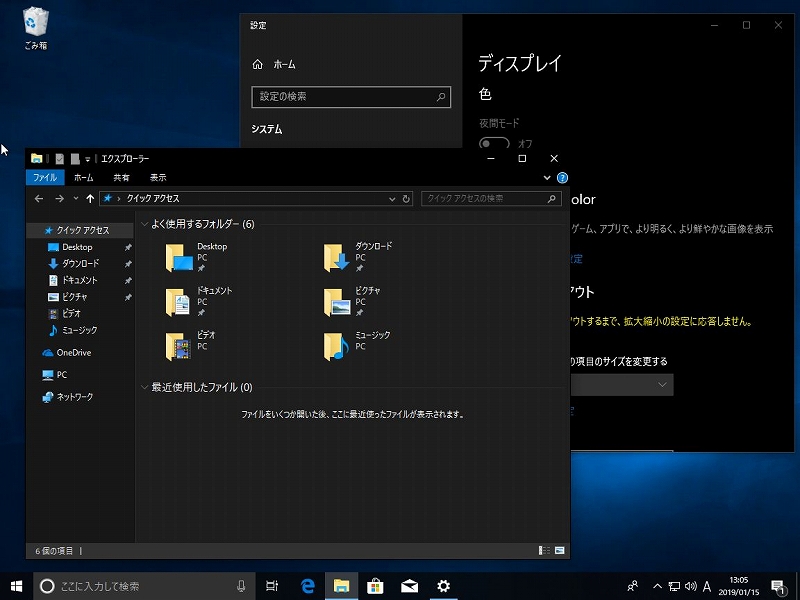Click the up-arrow navigation button in Explorer
This screenshot has height=600, width=800.
[x=90, y=199]
